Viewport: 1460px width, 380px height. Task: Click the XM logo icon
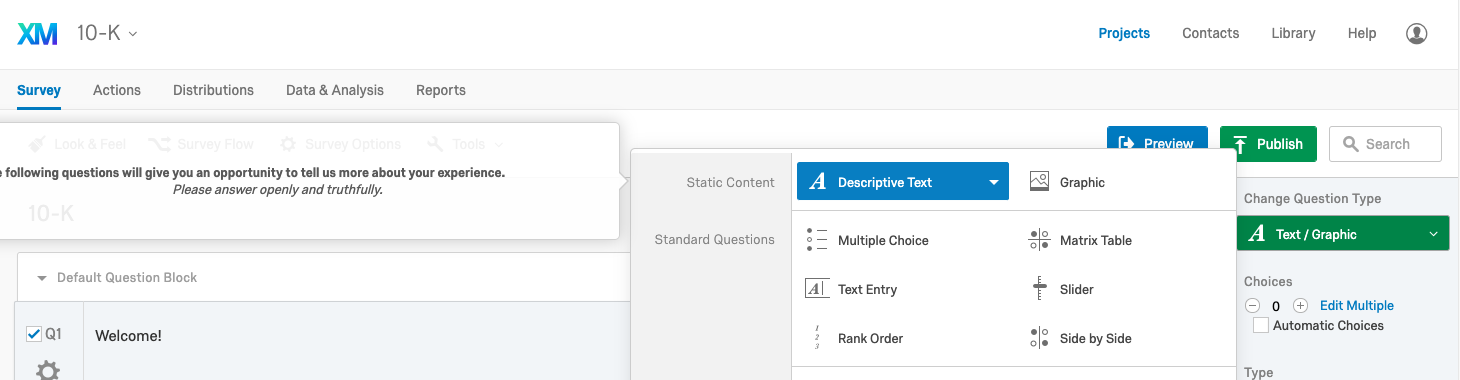click(39, 33)
